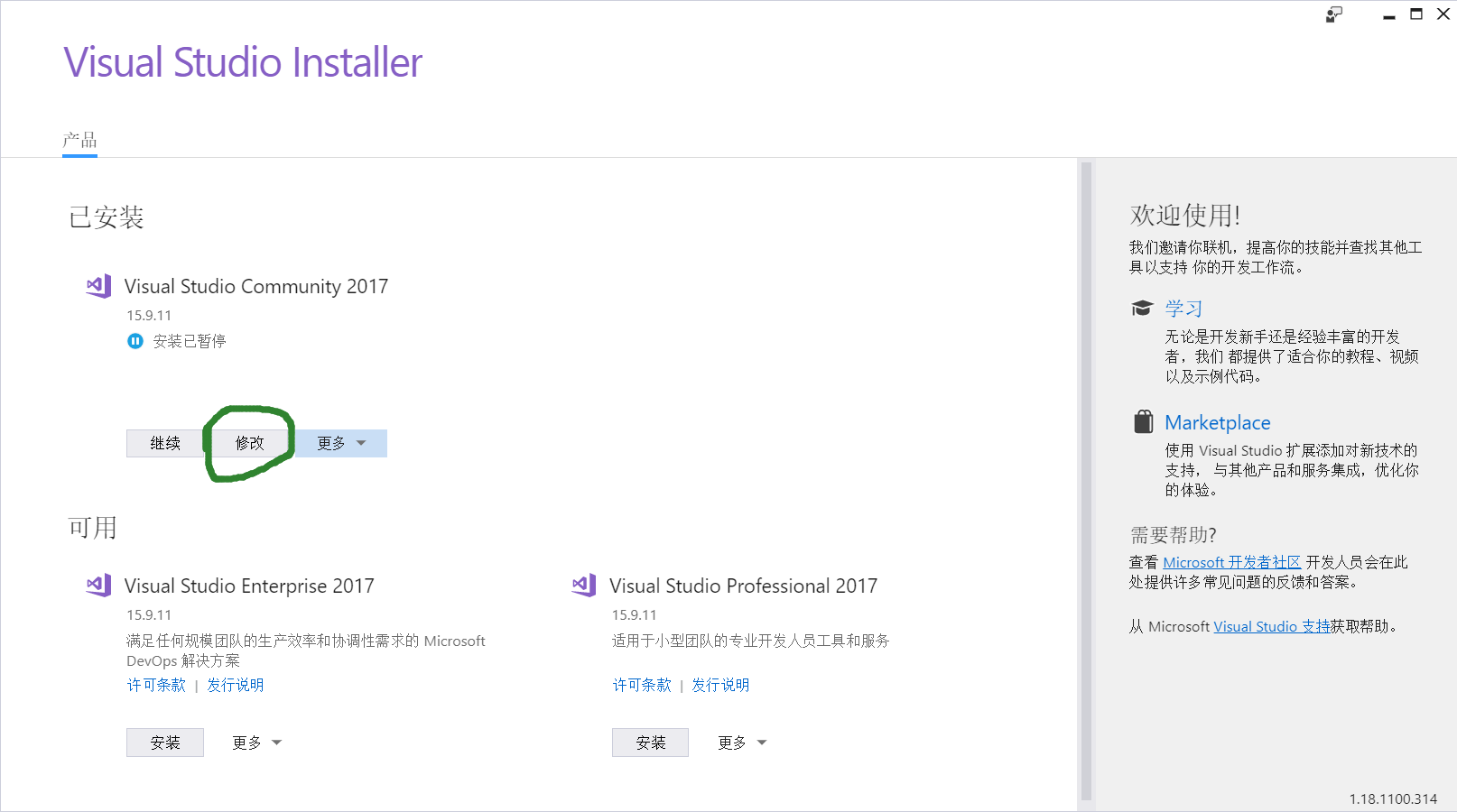1457x812 pixels.
Task: Click the shopping bag icon beside Marketplace
Action: coord(1143,420)
